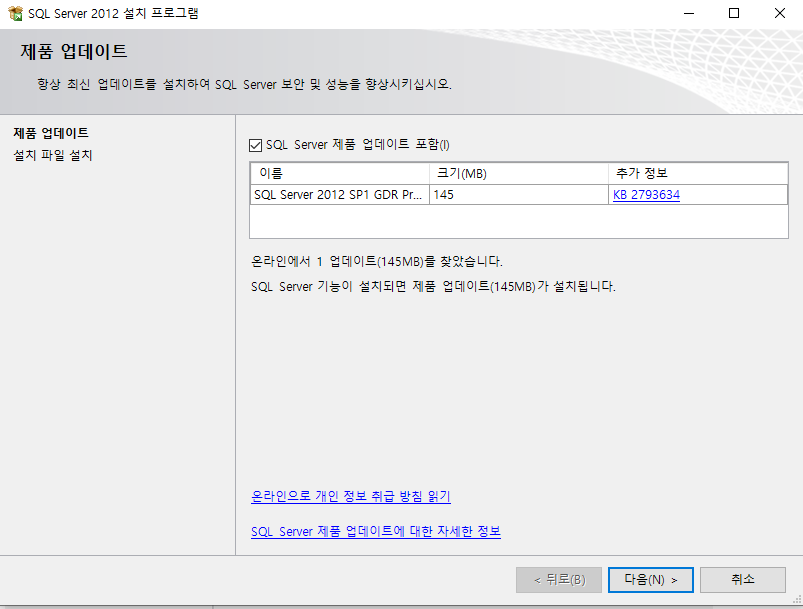Open the KB 2793634 link
803x609 pixels.
(646, 195)
